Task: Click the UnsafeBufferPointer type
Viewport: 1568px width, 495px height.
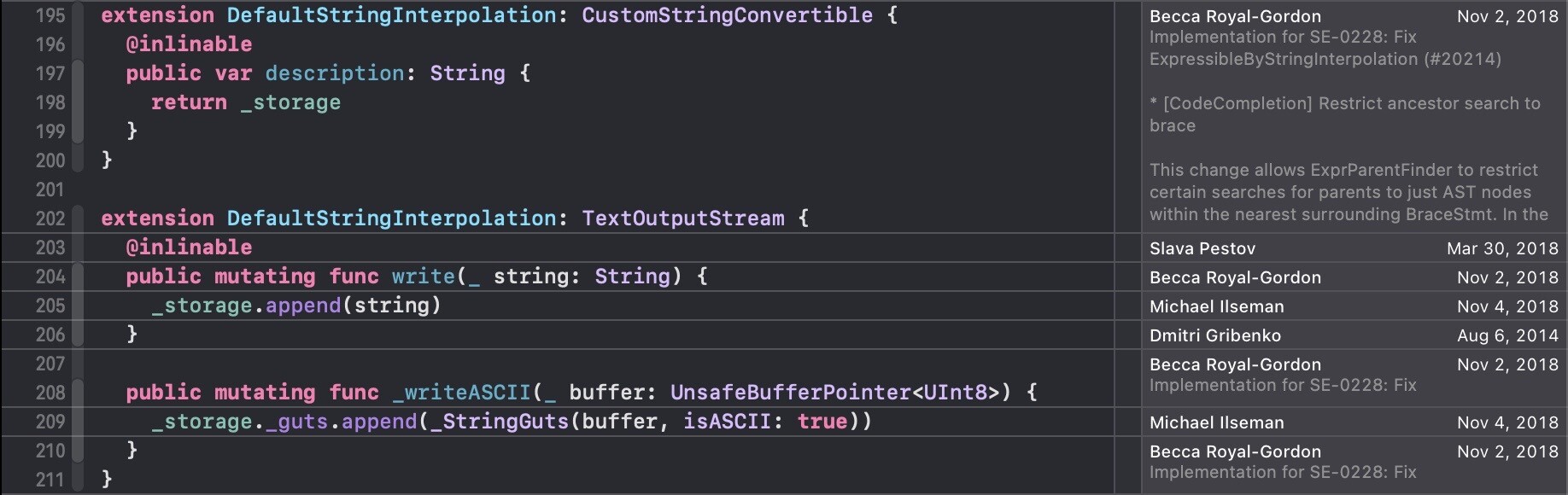Action: (x=791, y=393)
